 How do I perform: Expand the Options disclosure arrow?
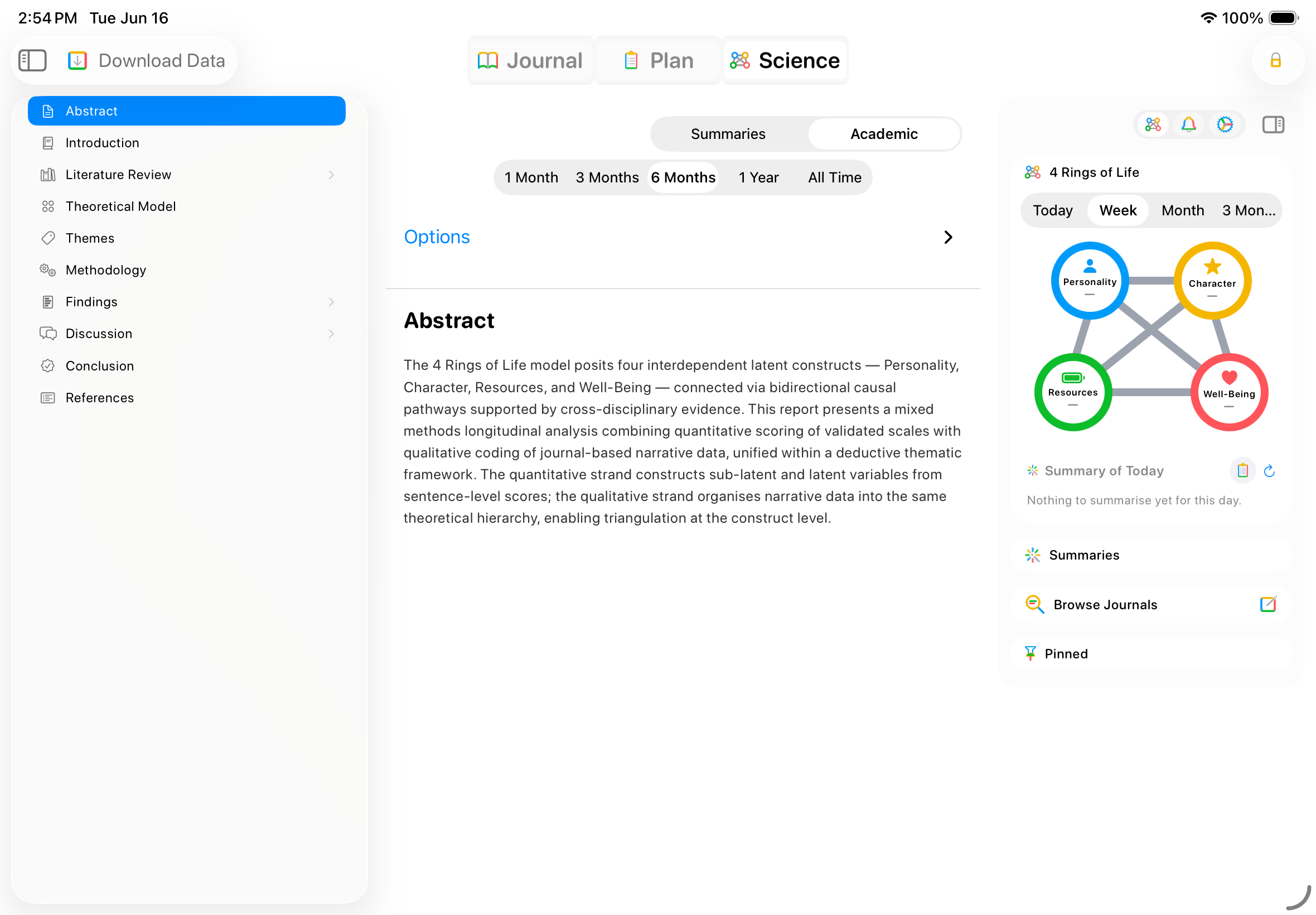pyautogui.click(x=948, y=237)
